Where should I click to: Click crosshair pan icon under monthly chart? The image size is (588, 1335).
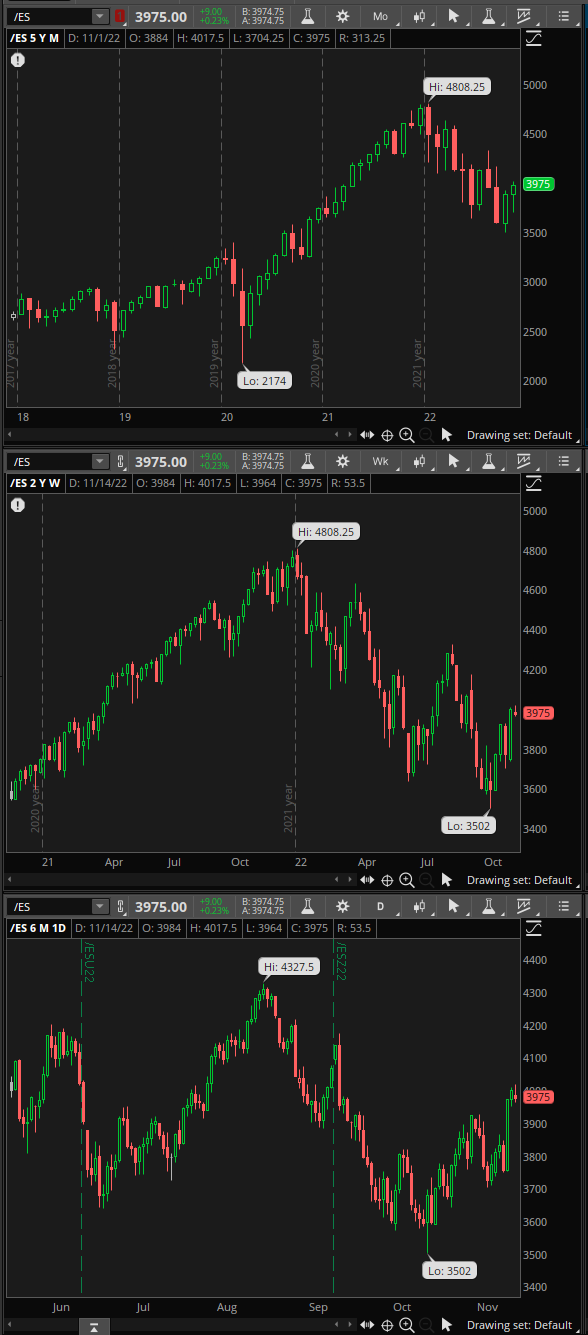(x=387, y=435)
